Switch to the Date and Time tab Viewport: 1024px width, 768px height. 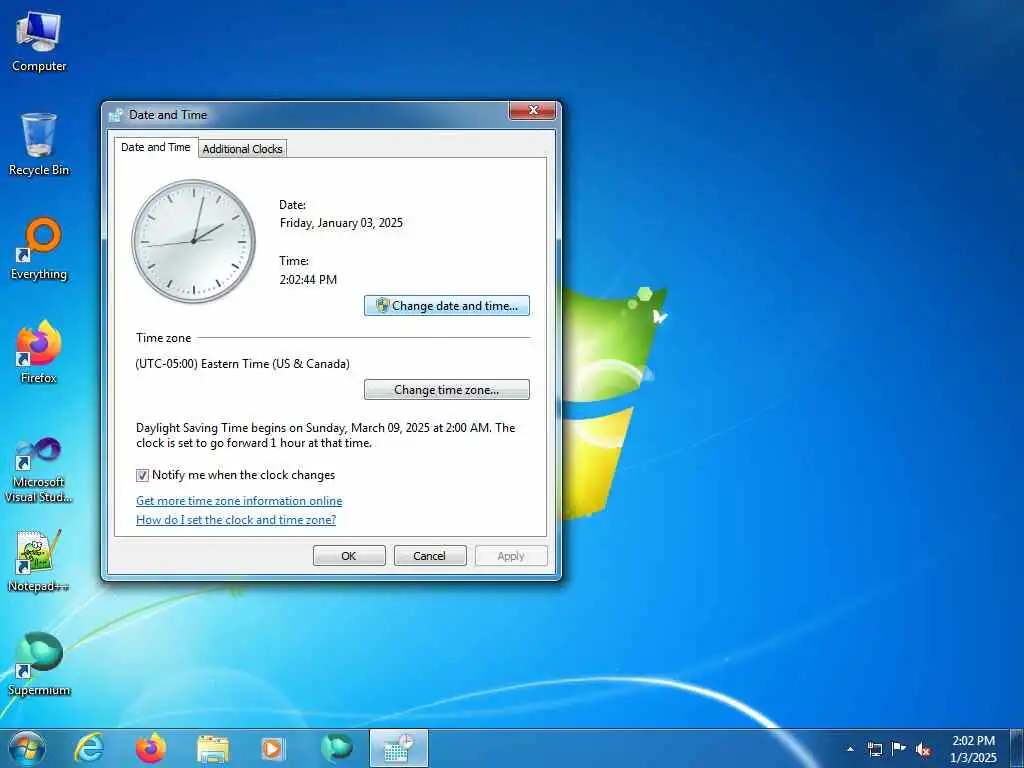[155, 148]
